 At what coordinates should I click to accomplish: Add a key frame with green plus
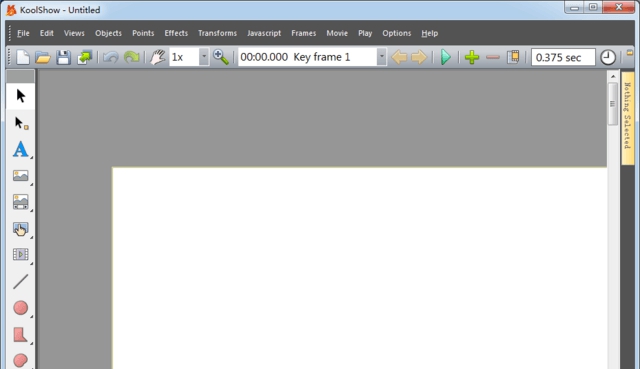tap(472, 57)
